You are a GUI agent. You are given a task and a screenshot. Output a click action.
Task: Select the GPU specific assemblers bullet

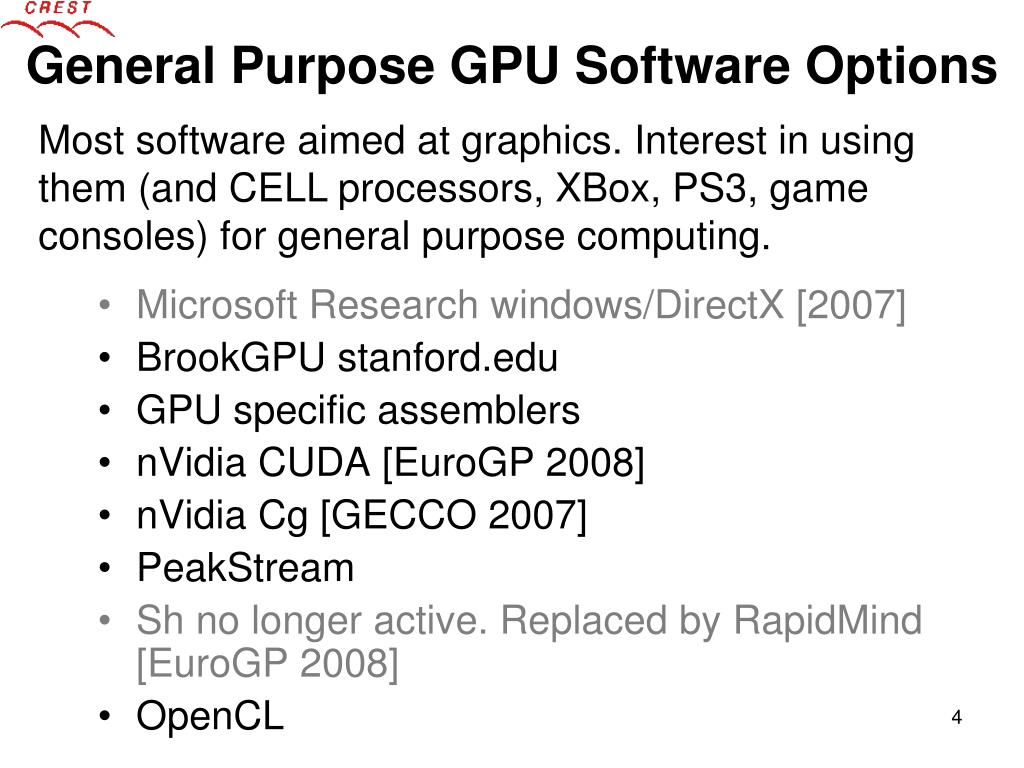358,411
